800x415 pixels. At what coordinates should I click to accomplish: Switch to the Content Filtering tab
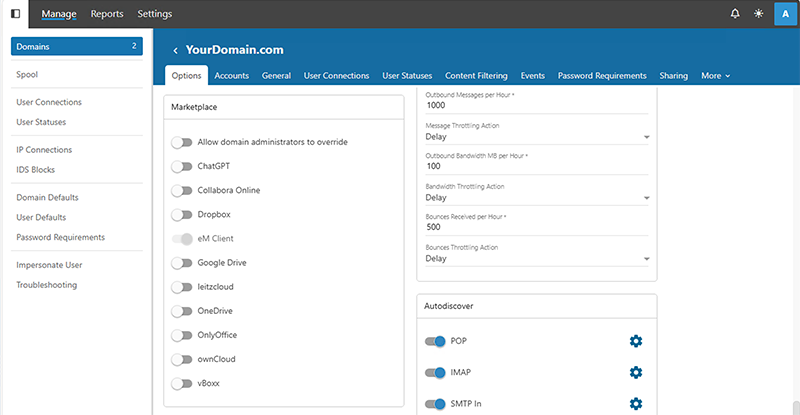476,76
